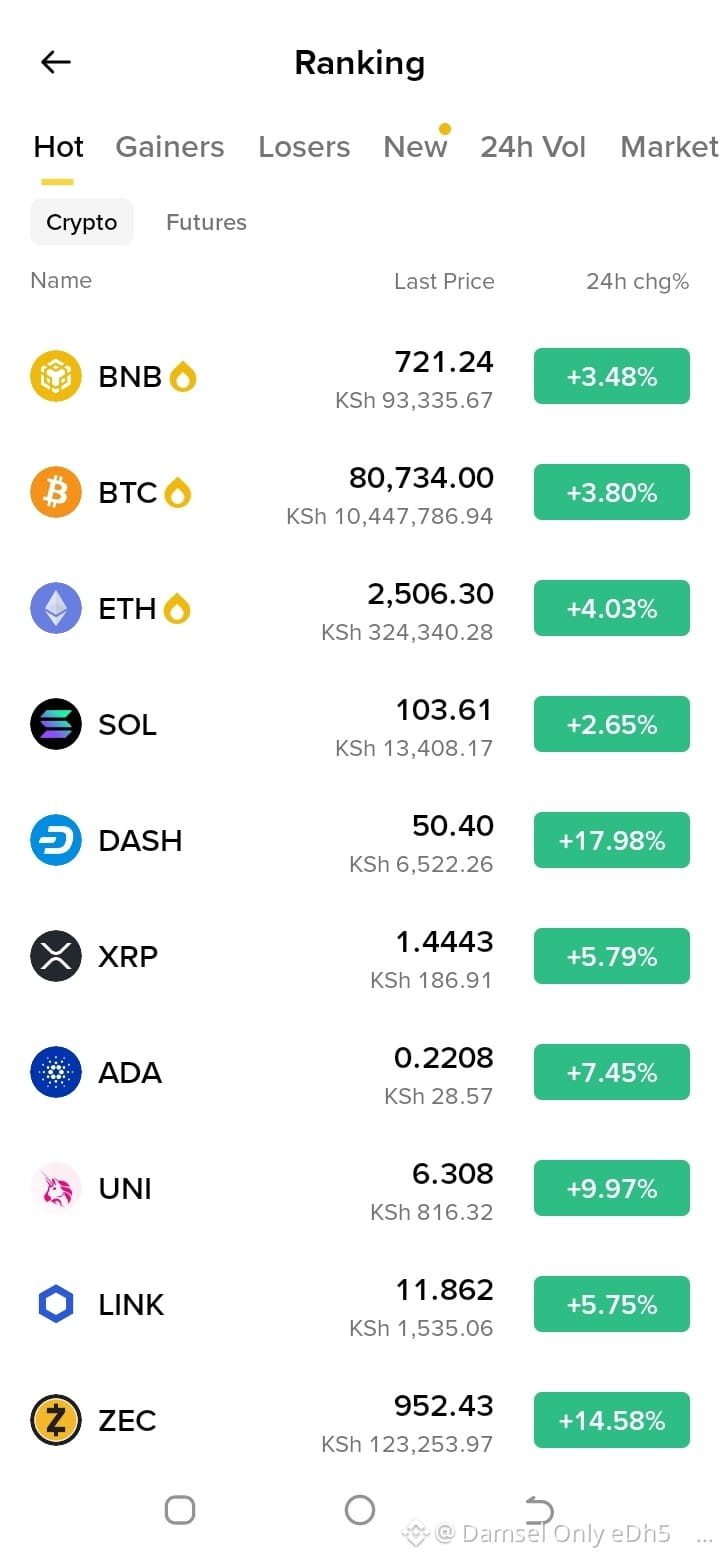Tap the Chainlink LINK hexagon icon
The image size is (720, 1558).
[56, 1304]
